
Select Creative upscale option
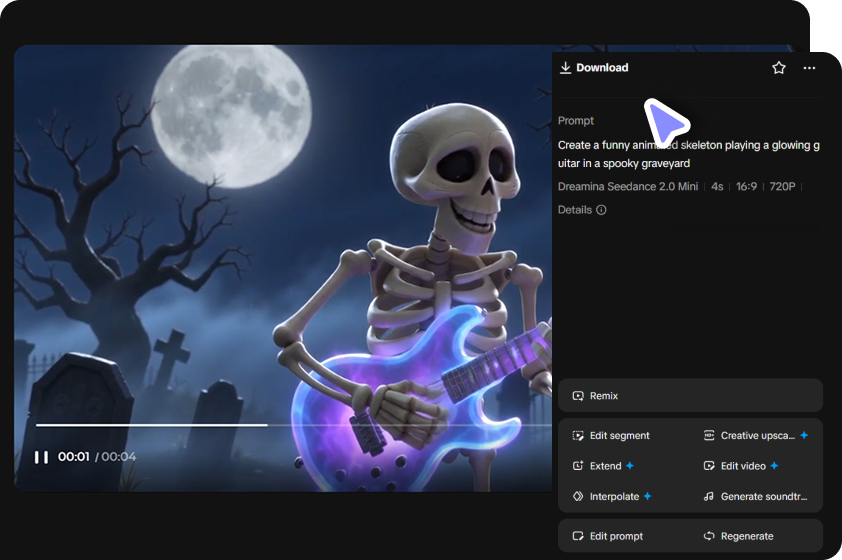point(756,435)
